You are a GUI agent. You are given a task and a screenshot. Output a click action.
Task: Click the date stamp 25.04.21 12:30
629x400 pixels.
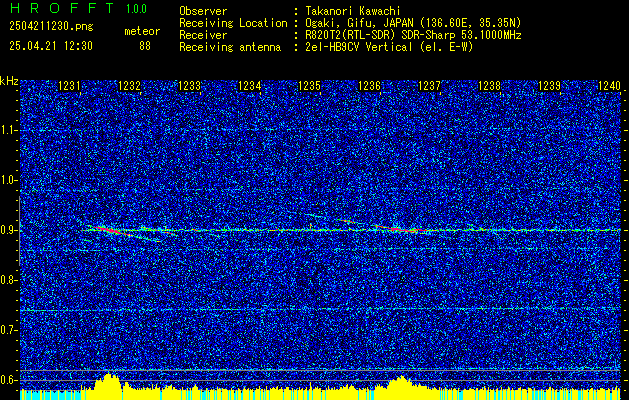pos(51,46)
